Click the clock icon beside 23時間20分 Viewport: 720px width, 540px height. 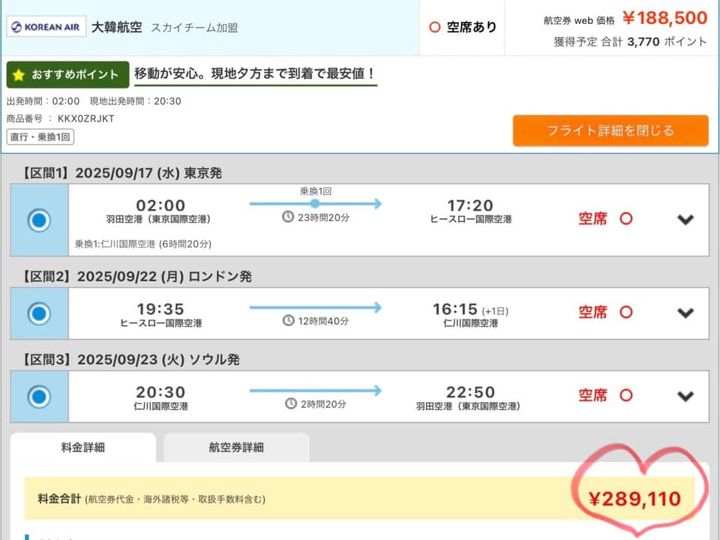point(288,217)
